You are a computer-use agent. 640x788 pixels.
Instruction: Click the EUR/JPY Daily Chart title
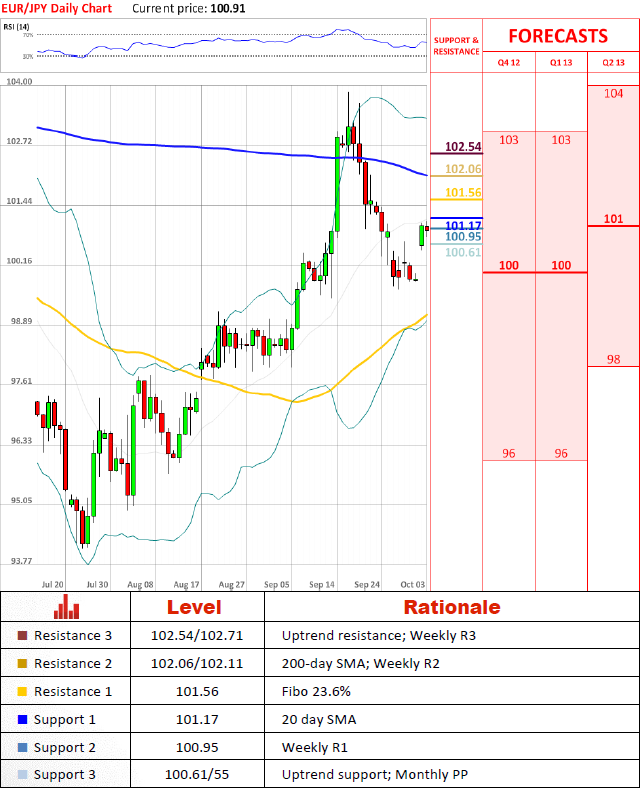click(x=56, y=8)
